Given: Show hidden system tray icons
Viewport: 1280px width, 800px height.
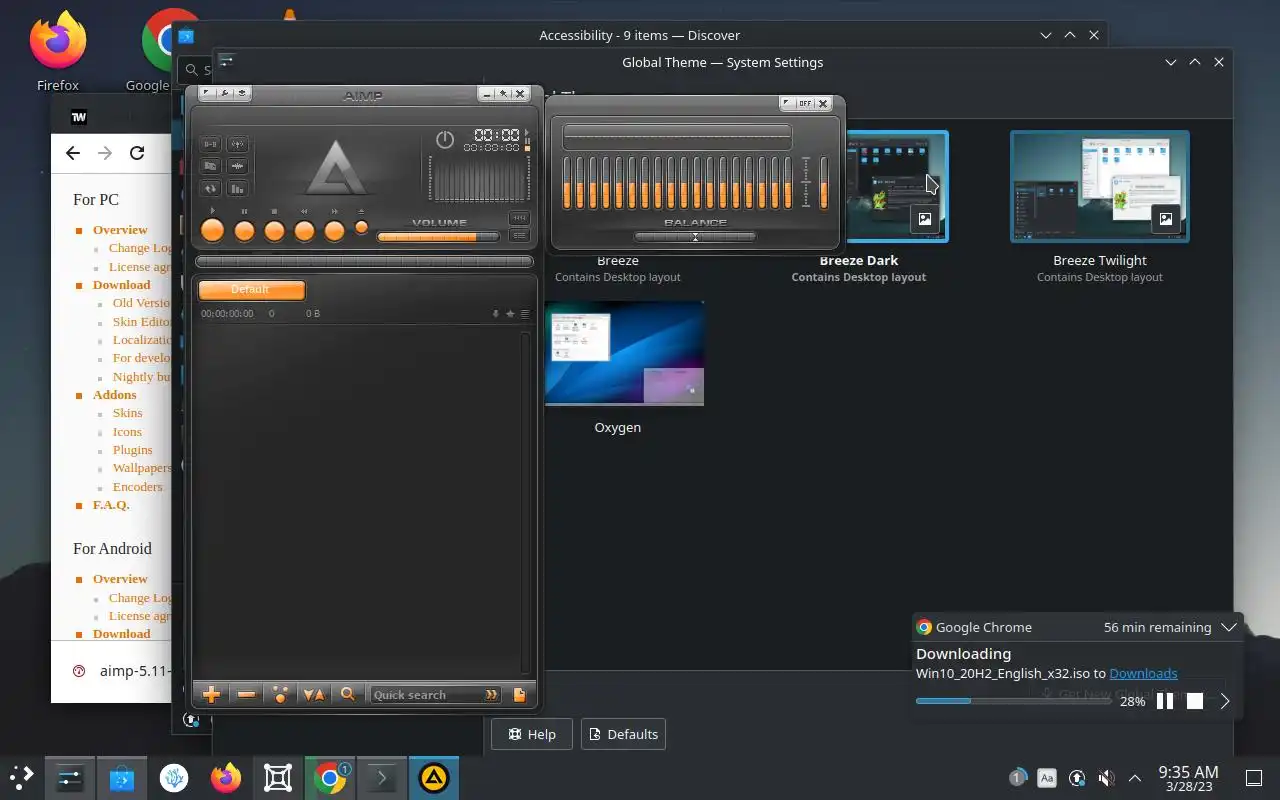Looking at the screenshot, I should [x=1135, y=777].
